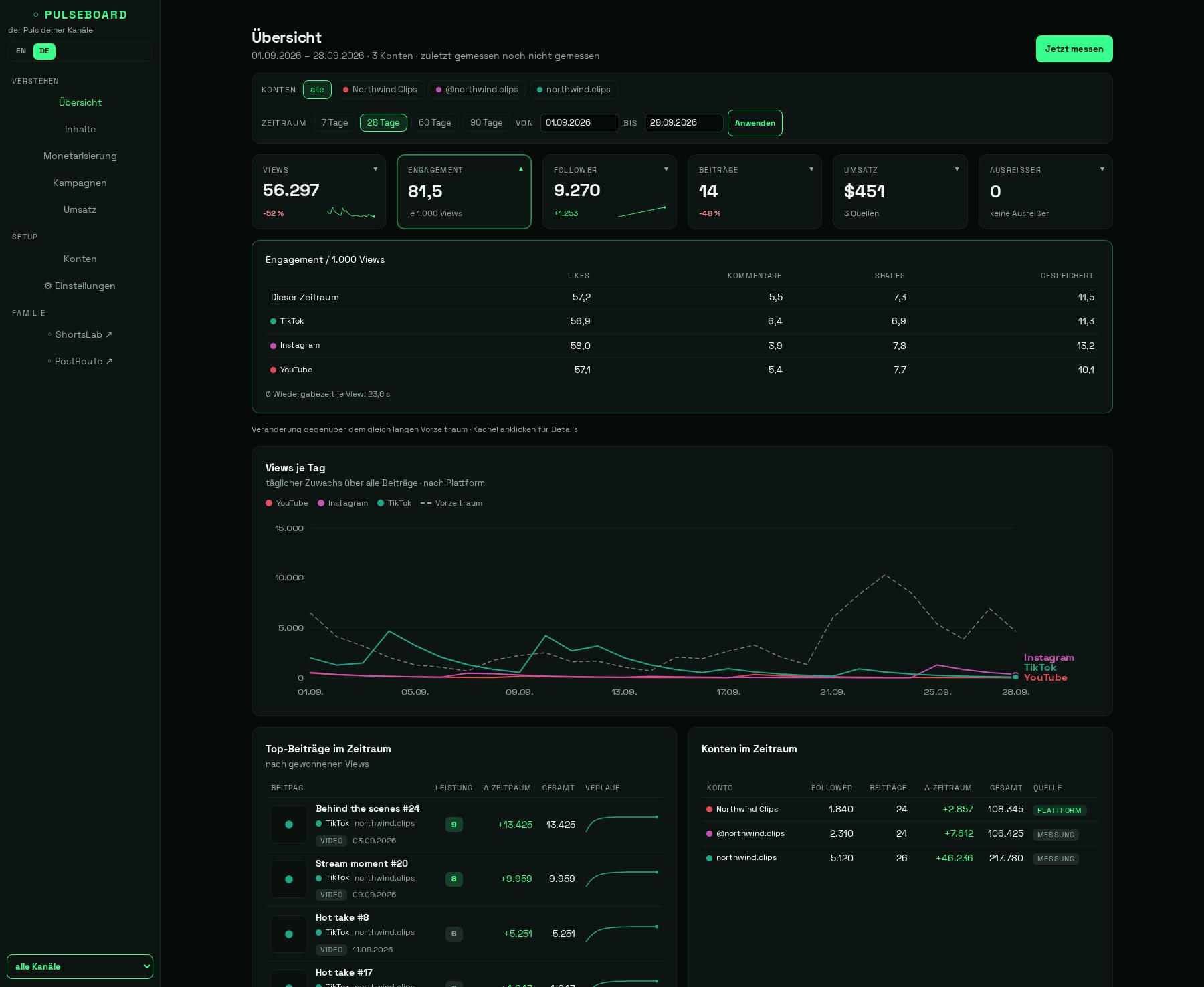Select the alle accounts filter chip
Screen dimensions: 1204x987
(x=317, y=90)
